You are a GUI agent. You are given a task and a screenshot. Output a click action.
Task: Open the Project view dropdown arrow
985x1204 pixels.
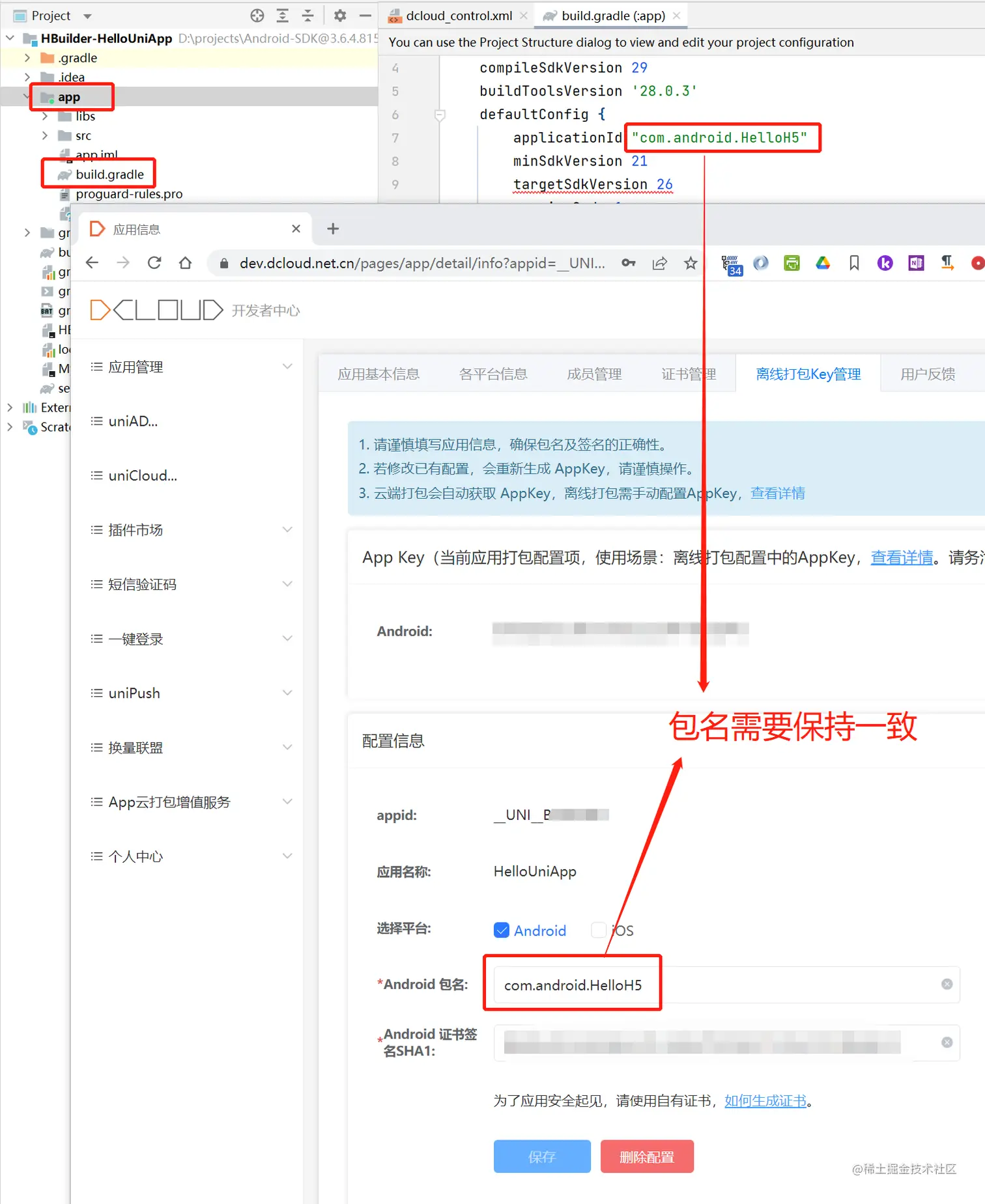[87, 16]
